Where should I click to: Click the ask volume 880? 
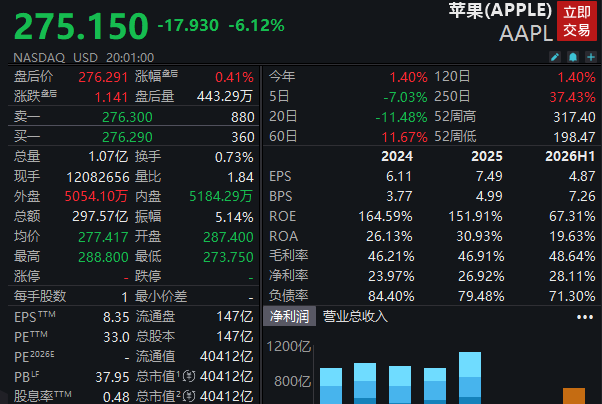[243, 117]
